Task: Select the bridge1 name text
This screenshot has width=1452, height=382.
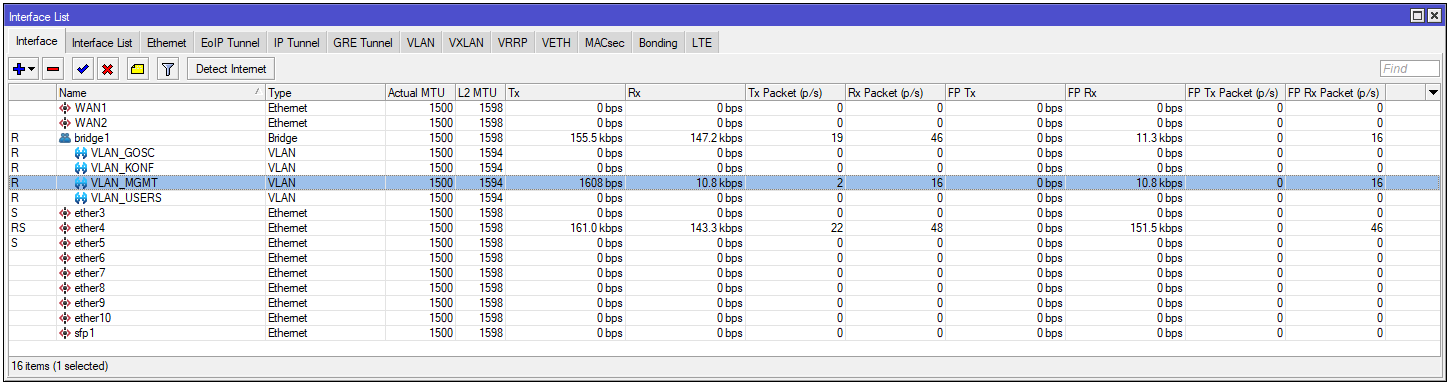Action: tap(91, 137)
